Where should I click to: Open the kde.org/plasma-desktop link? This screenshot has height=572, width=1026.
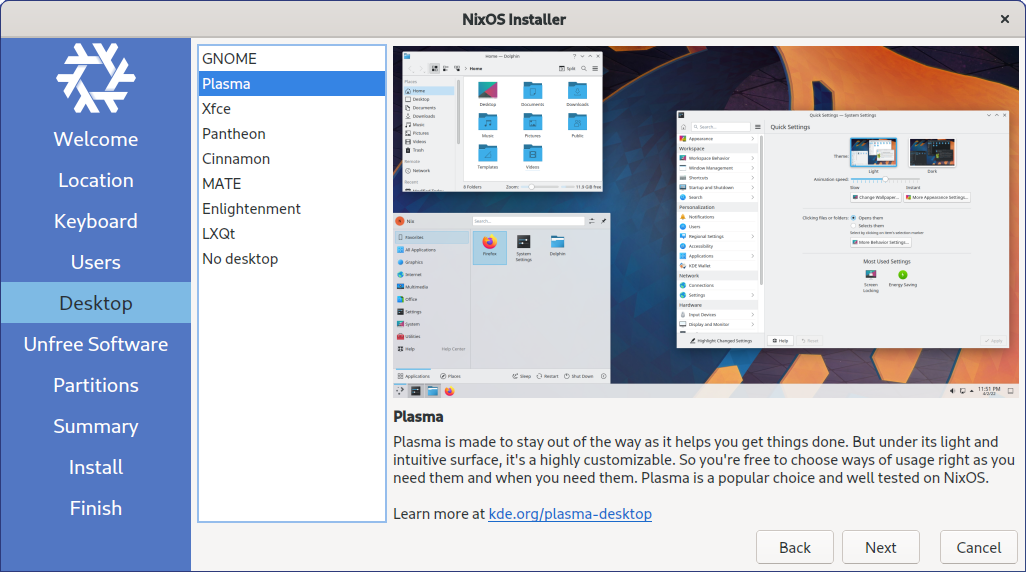570,514
